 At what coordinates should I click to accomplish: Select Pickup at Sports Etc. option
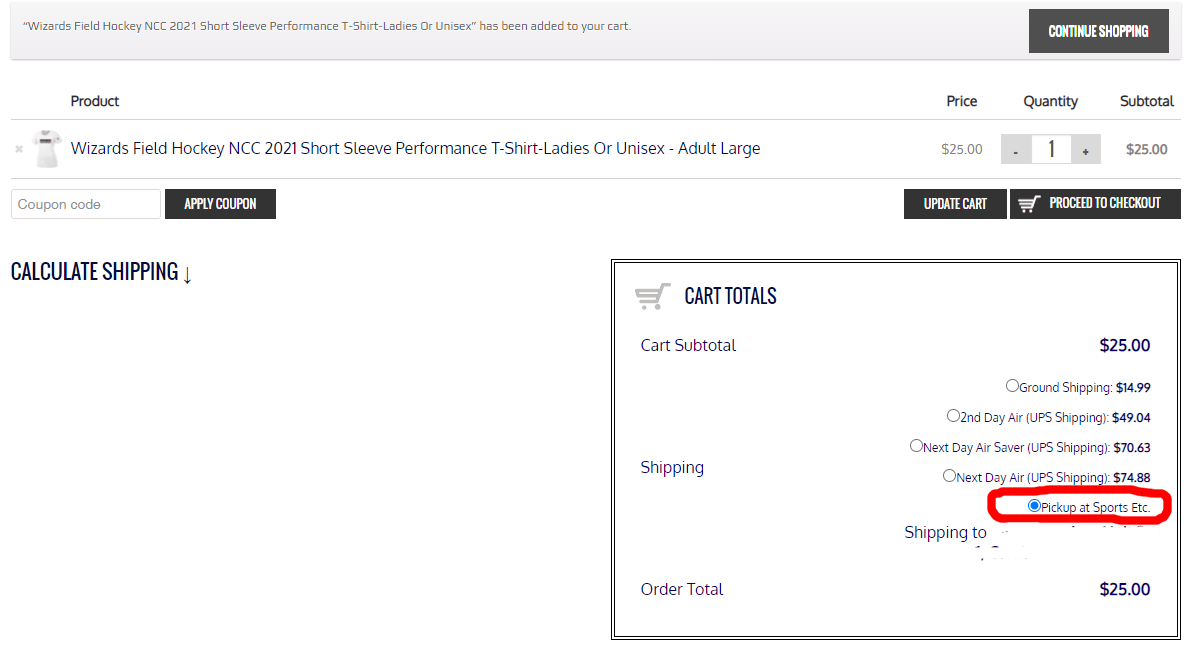click(1034, 506)
